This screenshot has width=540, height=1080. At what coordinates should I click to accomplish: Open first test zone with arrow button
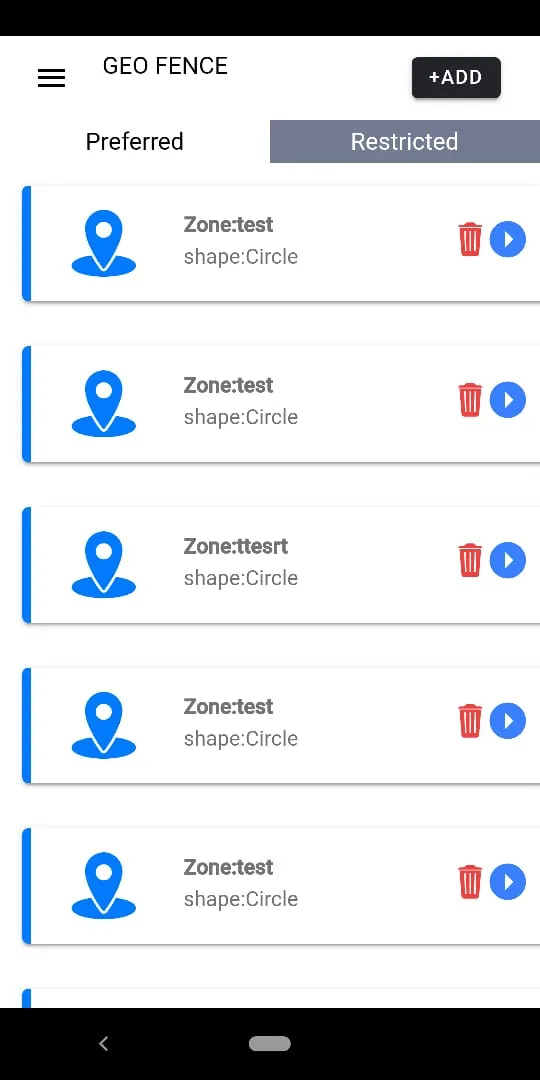[x=508, y=239]
